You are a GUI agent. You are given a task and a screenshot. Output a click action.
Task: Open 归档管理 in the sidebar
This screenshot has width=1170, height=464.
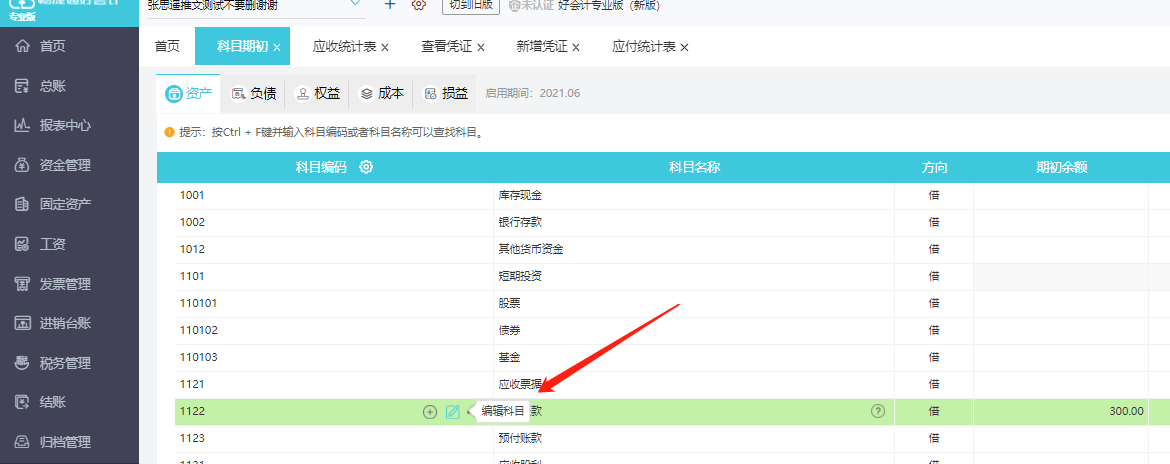[53, 442]
